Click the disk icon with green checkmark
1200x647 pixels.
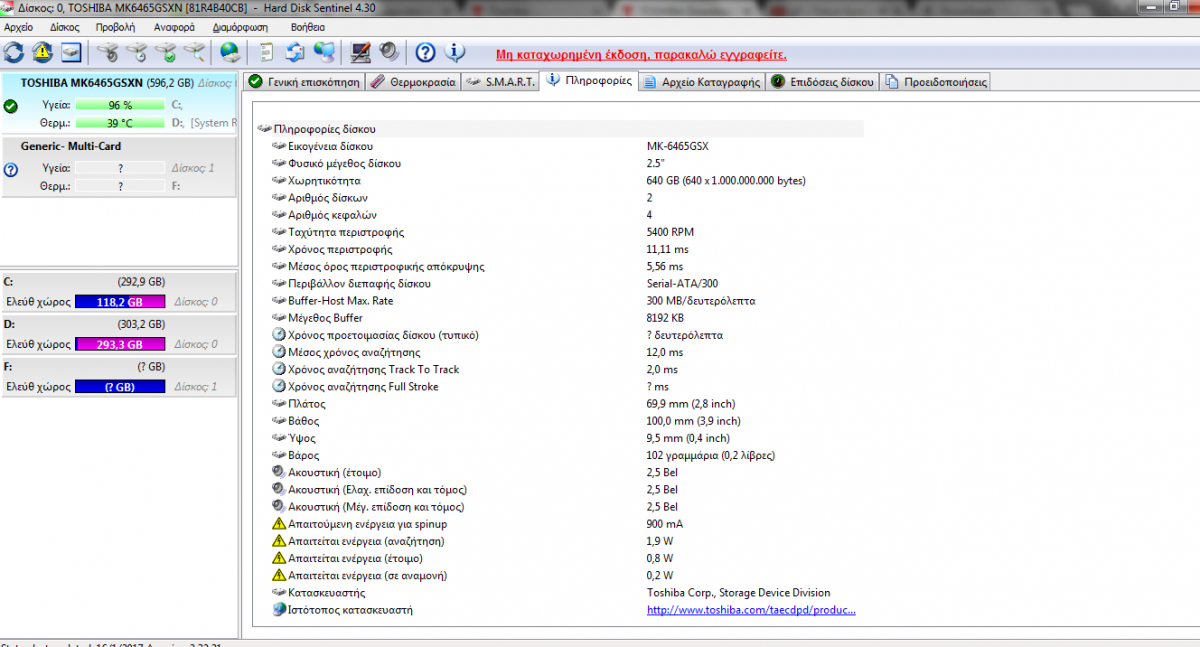pos(166,52)
